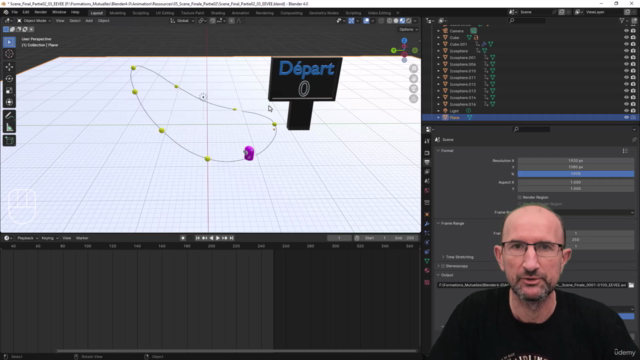Screen dimensions: 640x360
Task: Play the animation forward
Action: [218, 238]
